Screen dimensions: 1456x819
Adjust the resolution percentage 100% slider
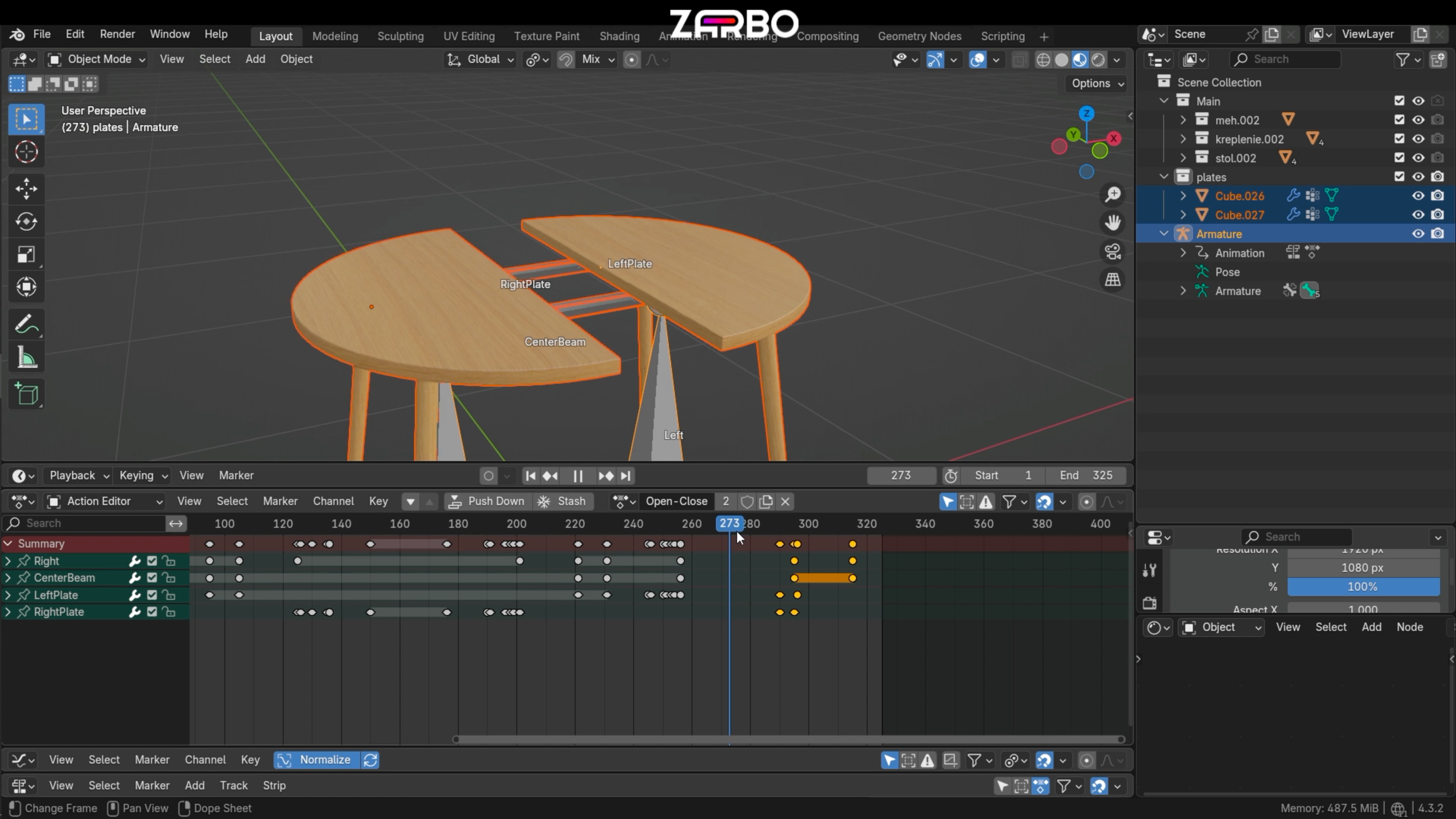pos(1363,587)
